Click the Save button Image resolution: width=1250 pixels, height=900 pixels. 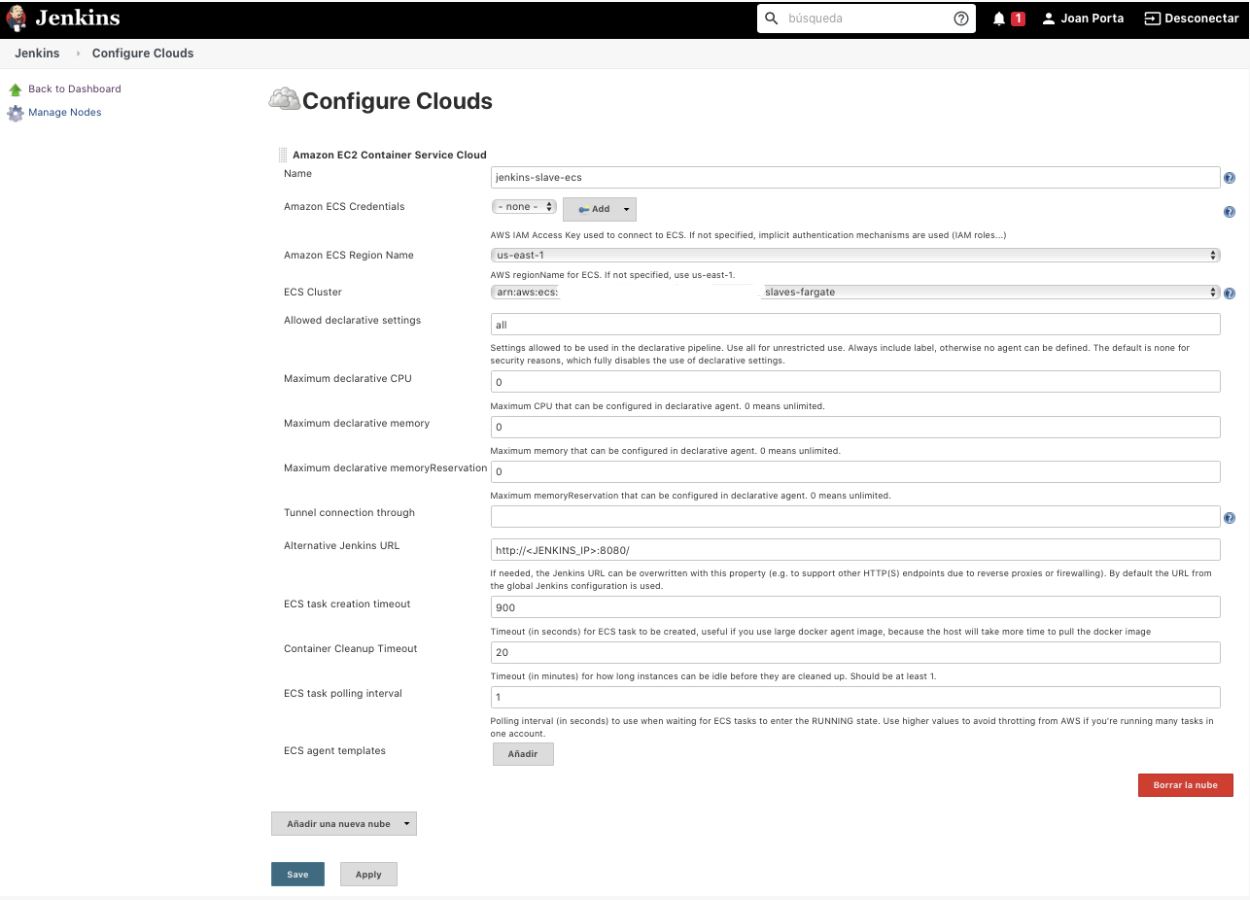click(297, 874)
